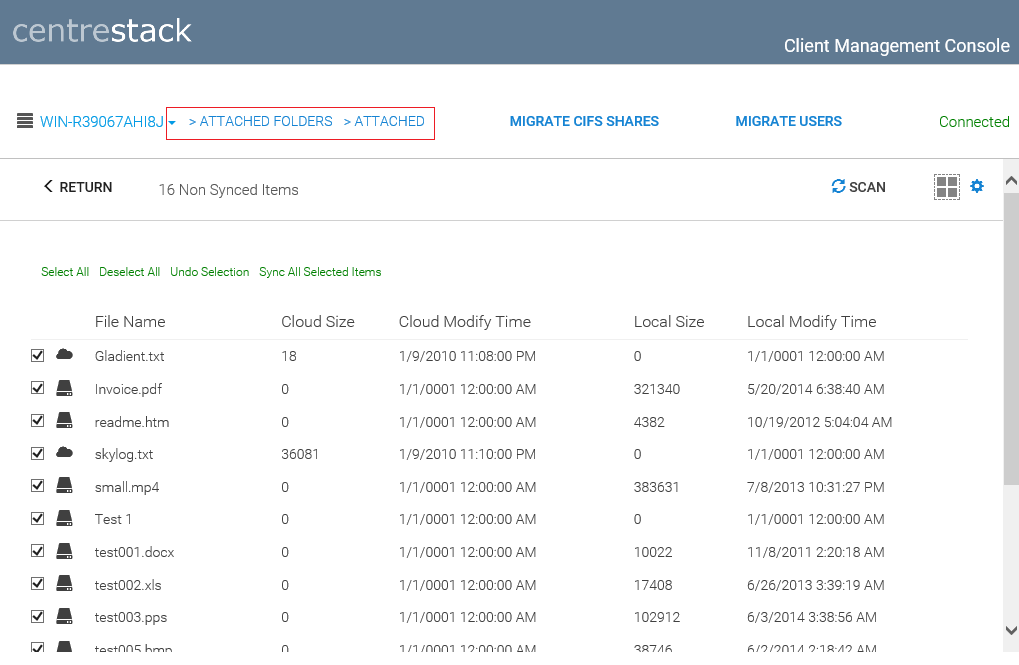Click the Connected status text
Screen dimensions: 1019x665
pyautogui.click(x=974, y=122)
